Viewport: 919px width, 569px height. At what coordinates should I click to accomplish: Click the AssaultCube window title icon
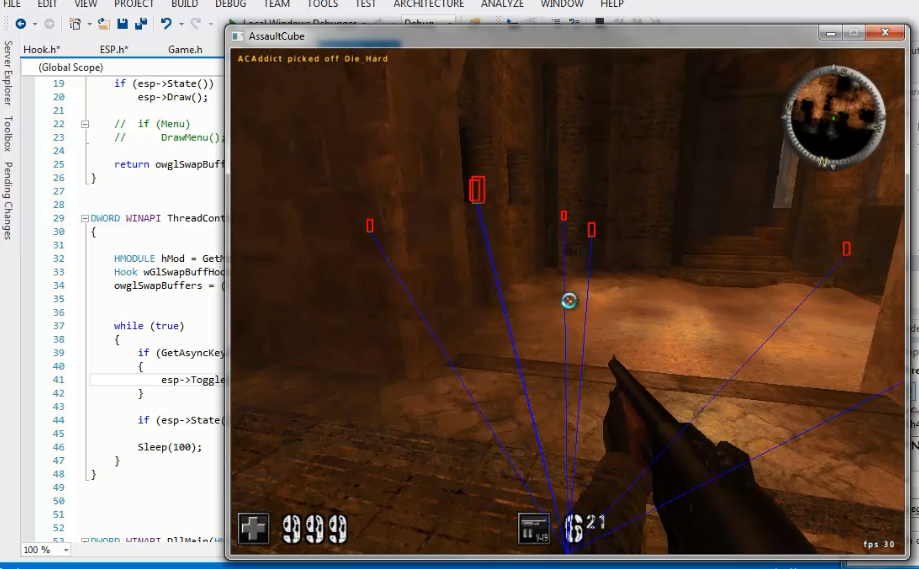pyautogui.click(x=237, y=36)
